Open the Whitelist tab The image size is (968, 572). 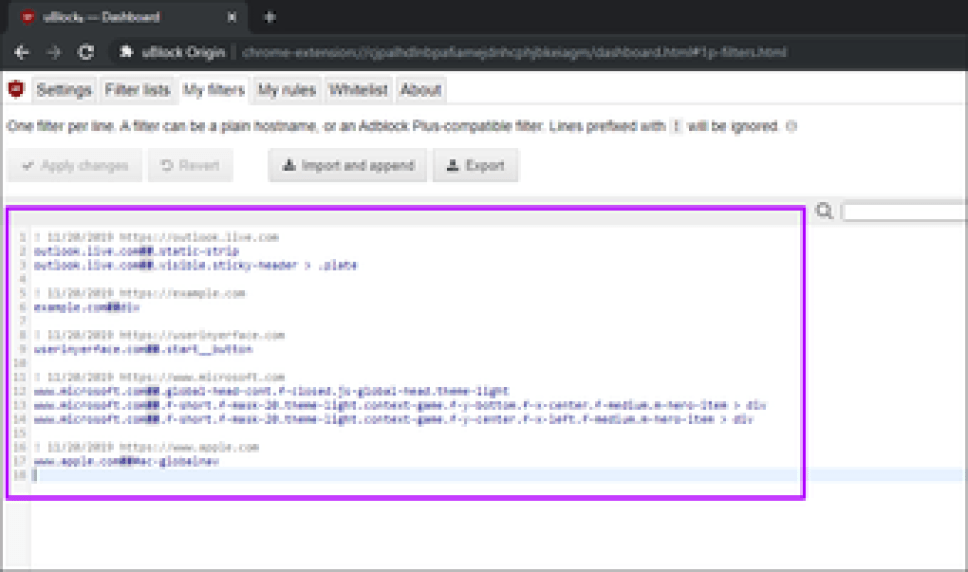[x=358, y=90]
